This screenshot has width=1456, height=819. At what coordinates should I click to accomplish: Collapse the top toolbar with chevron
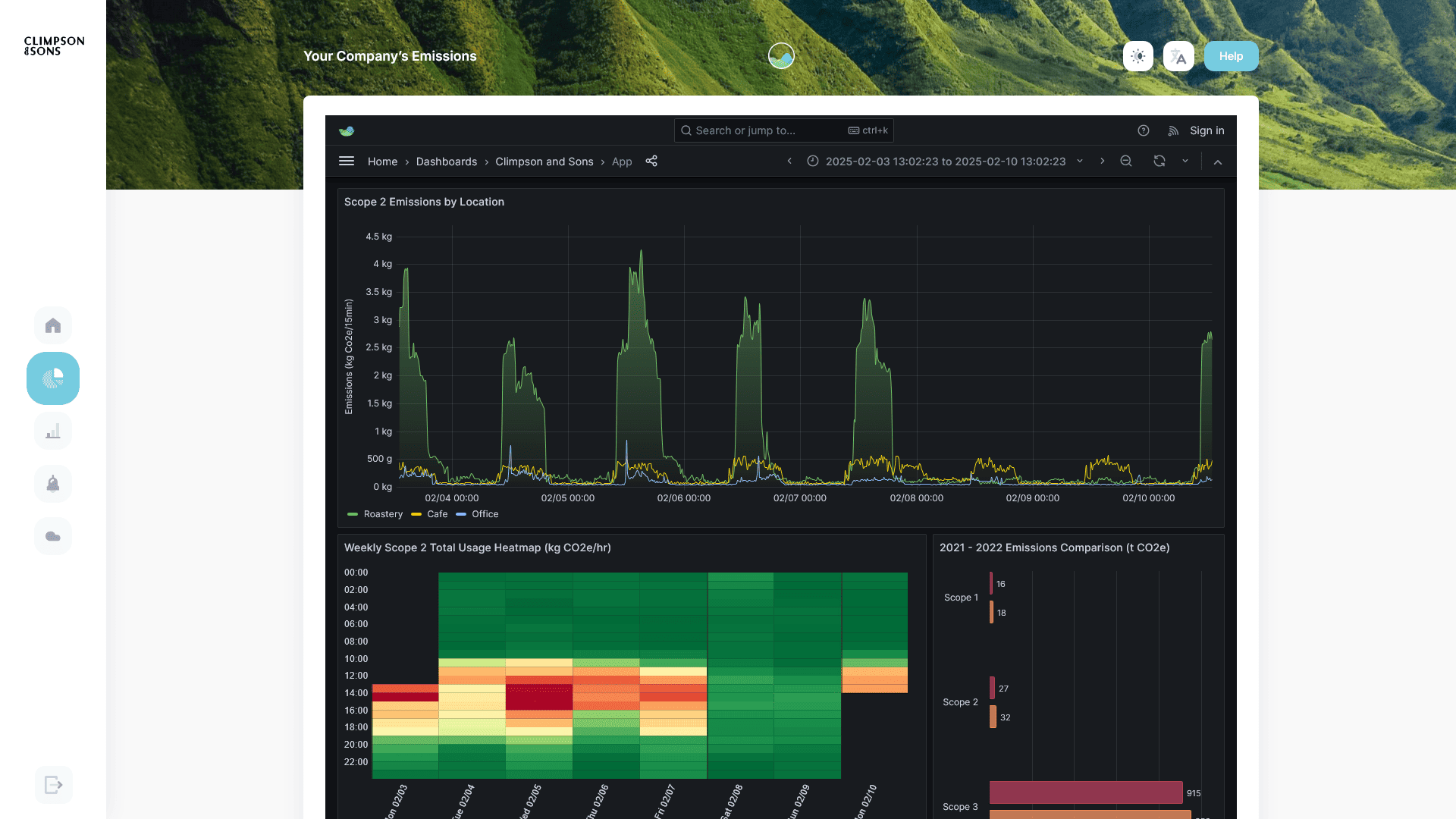click(1218, 162)
